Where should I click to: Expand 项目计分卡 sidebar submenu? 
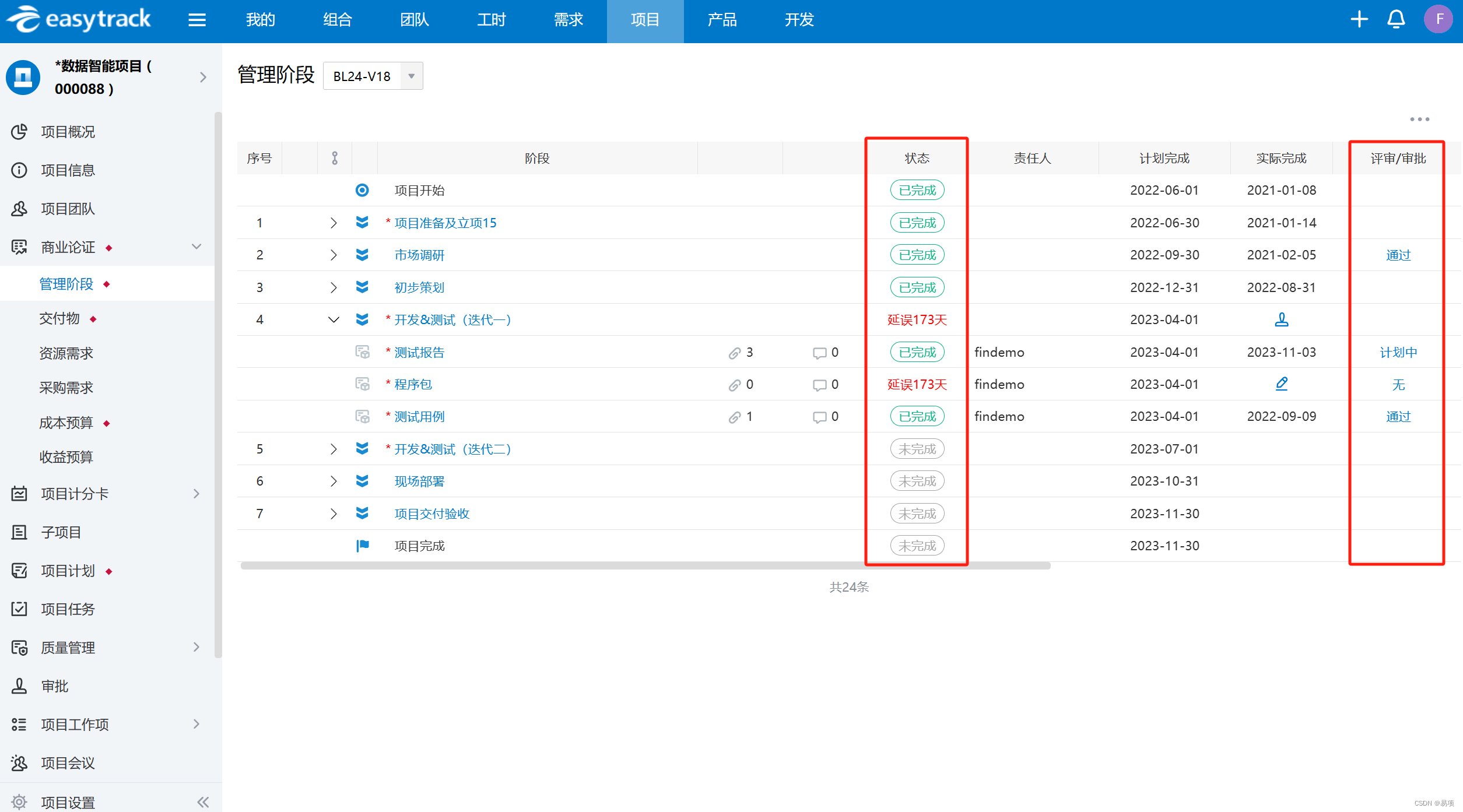click(197, 494)
